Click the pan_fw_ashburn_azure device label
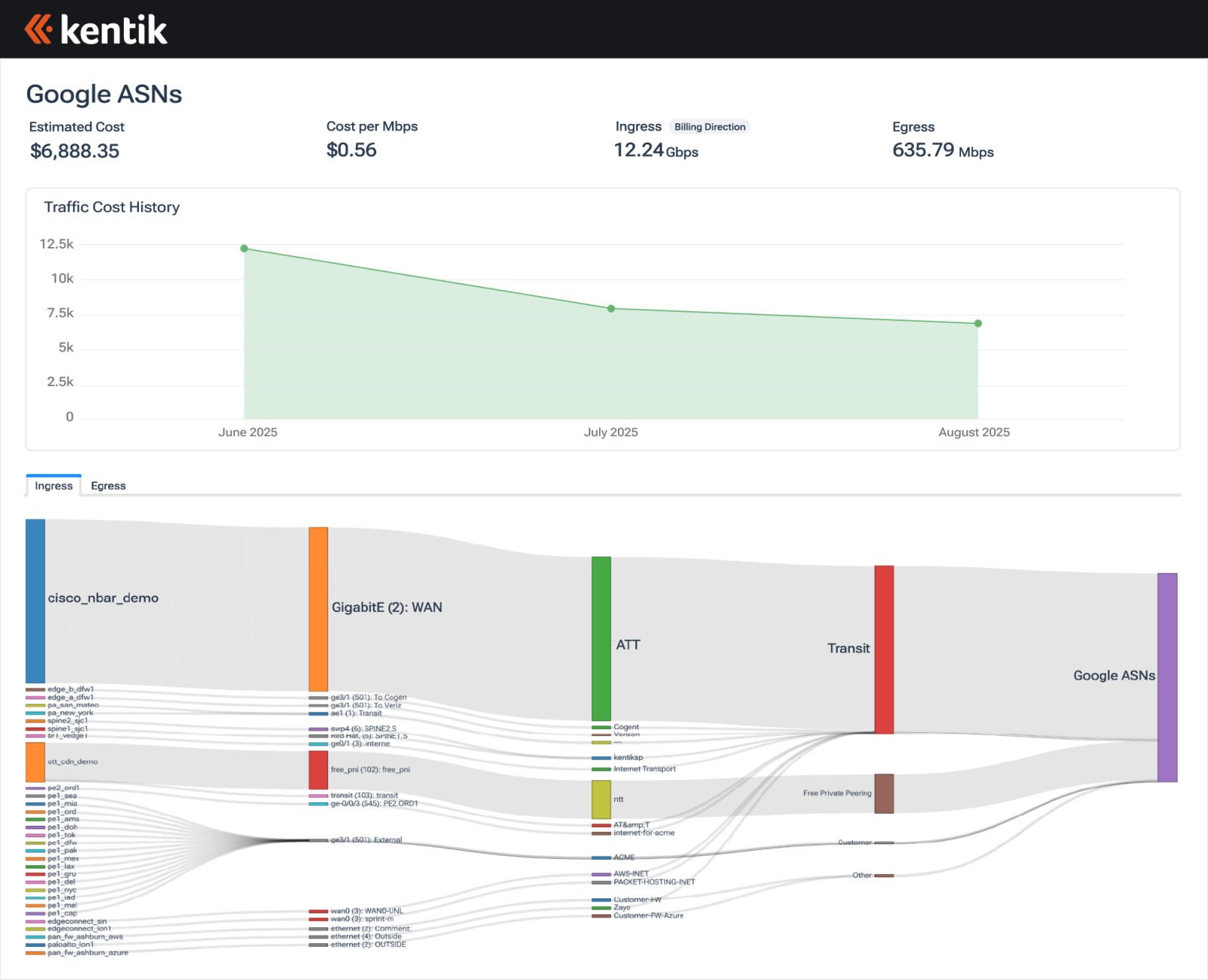The width and height of the screenshot is (1208, 980). (88, 953)
